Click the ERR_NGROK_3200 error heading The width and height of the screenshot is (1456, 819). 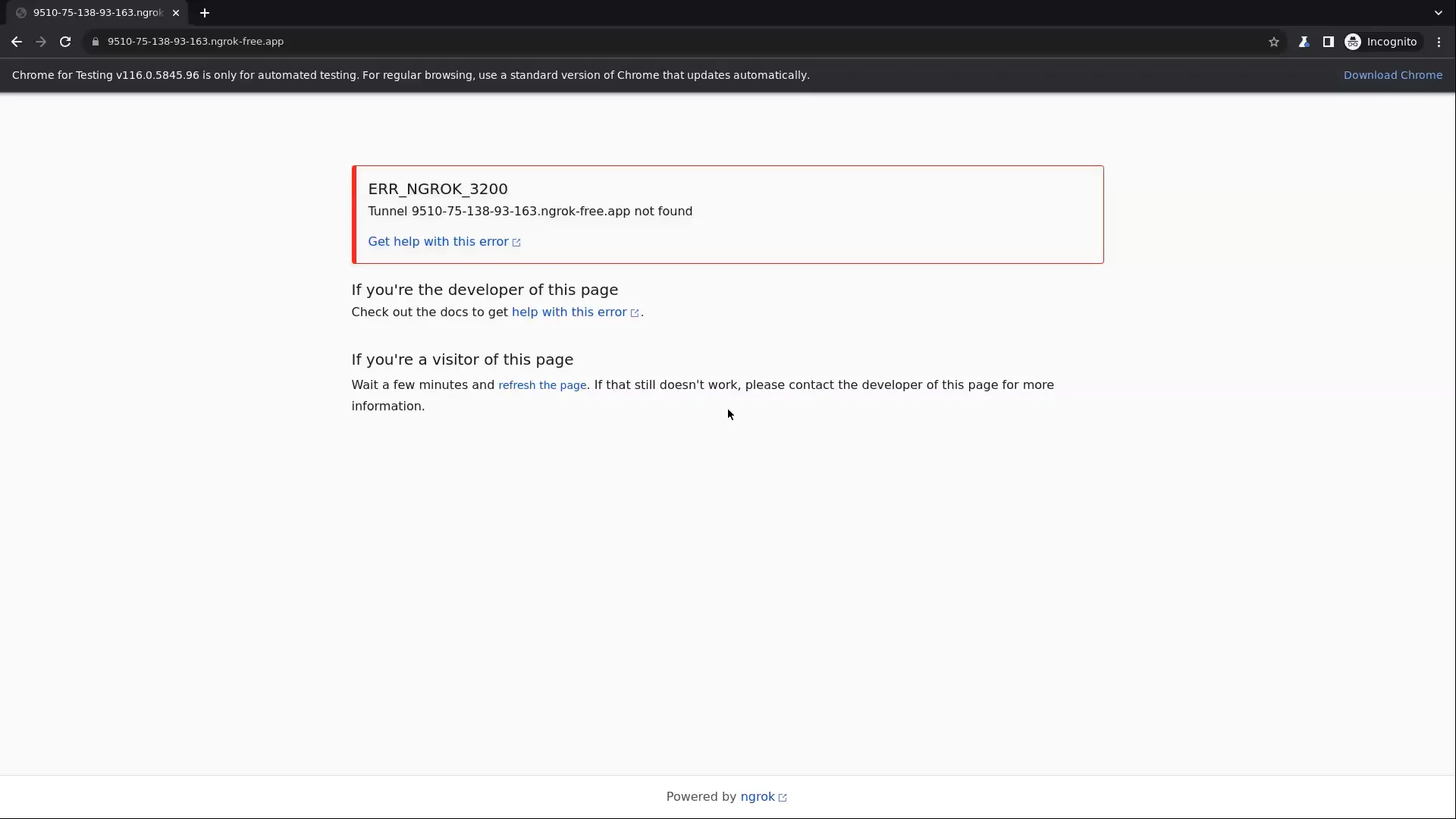(438, 189)
